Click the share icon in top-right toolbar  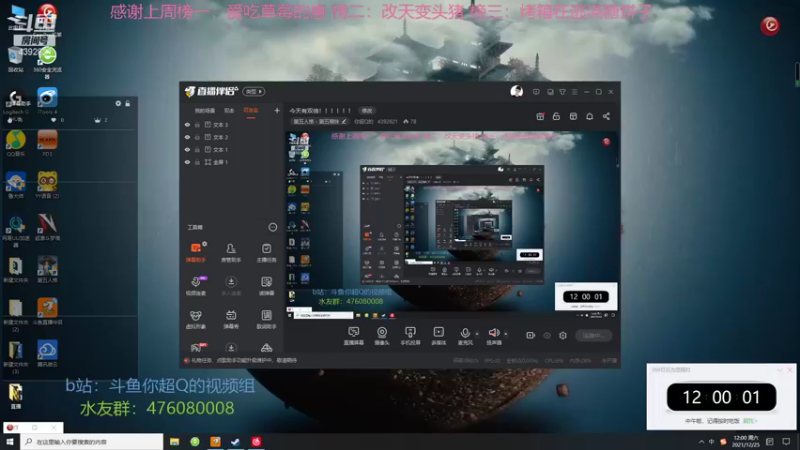(606, 116)
